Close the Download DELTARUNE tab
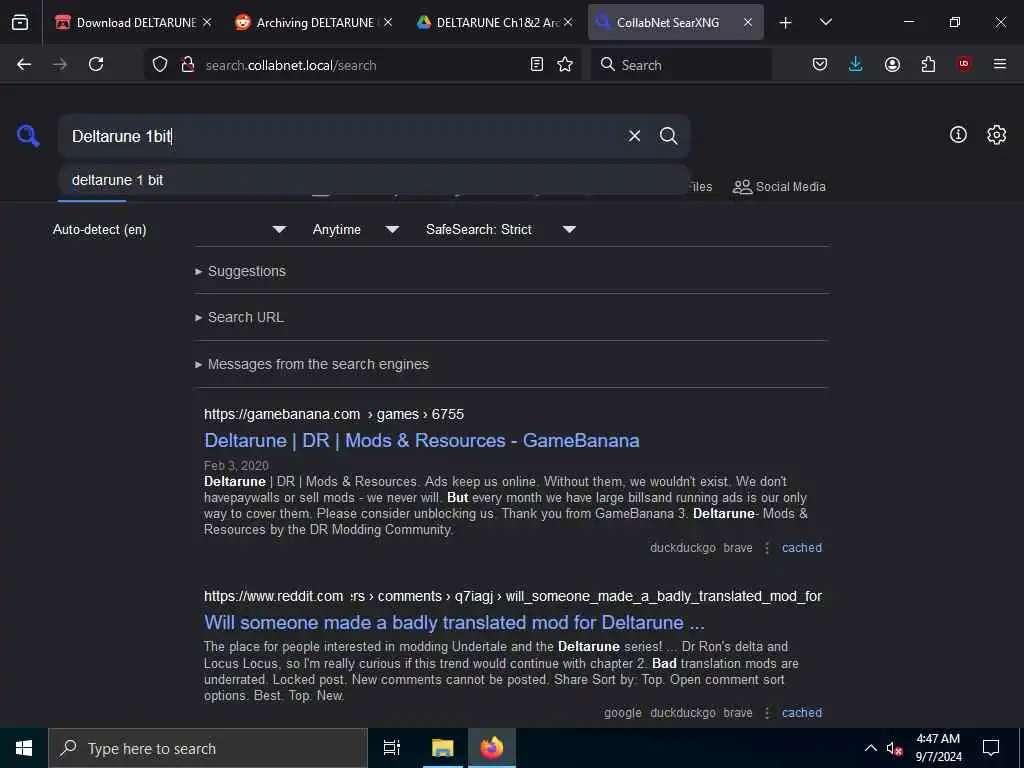 tap(207, 22)
